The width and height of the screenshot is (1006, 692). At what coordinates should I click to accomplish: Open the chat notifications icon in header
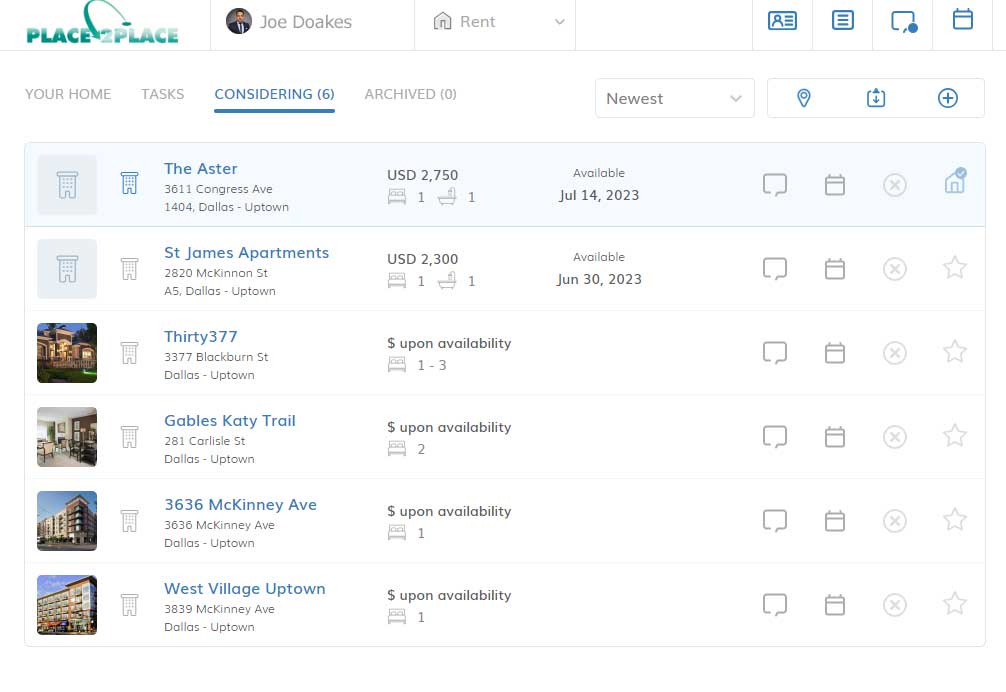tap(903, 22)
